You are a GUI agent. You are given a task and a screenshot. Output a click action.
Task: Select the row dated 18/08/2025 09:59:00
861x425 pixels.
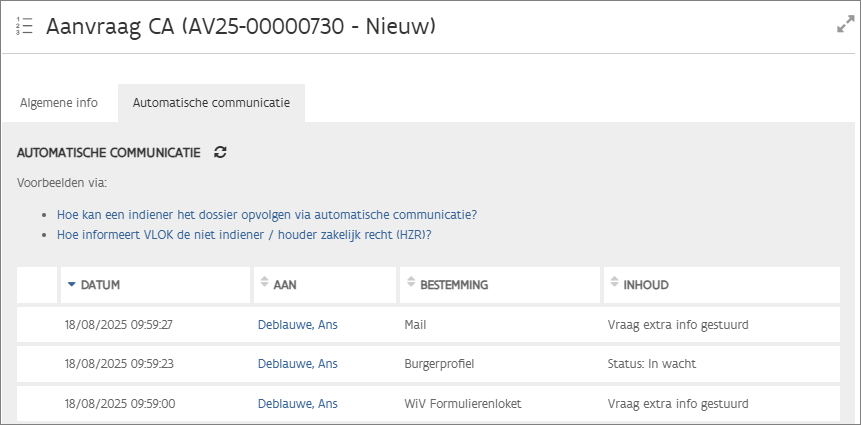119,404
